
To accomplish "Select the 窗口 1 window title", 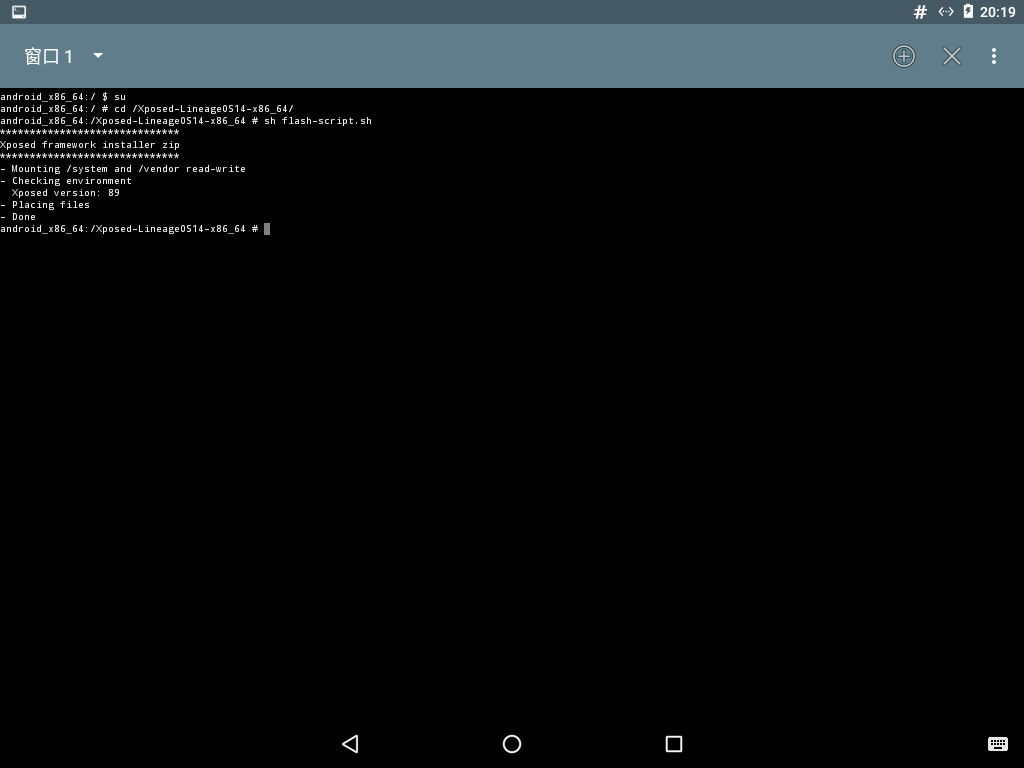I will click(x=49, y=56).
